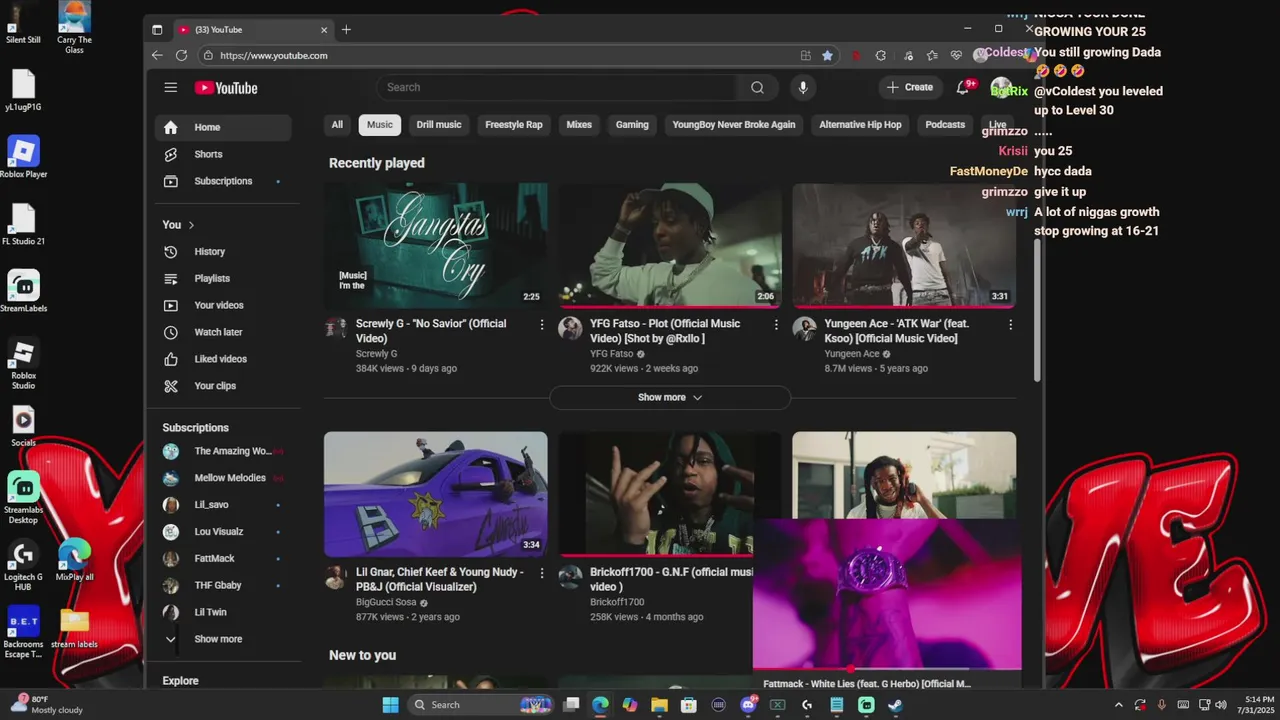Click Yungeen Ace channel avatar
Image resolution: width=1280 pixels, height=720 pixels.
pos(805,329)
